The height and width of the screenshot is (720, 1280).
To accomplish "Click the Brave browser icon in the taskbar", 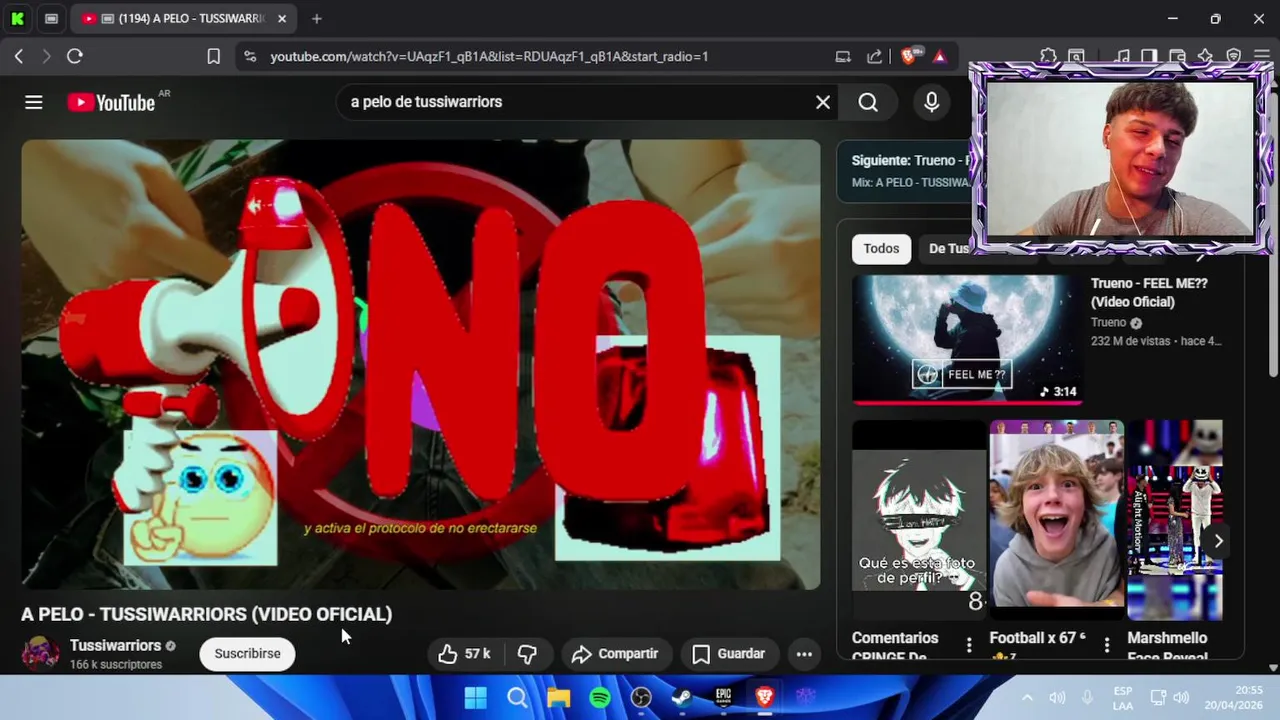I will pyautogui.click(x=765, y=697).
